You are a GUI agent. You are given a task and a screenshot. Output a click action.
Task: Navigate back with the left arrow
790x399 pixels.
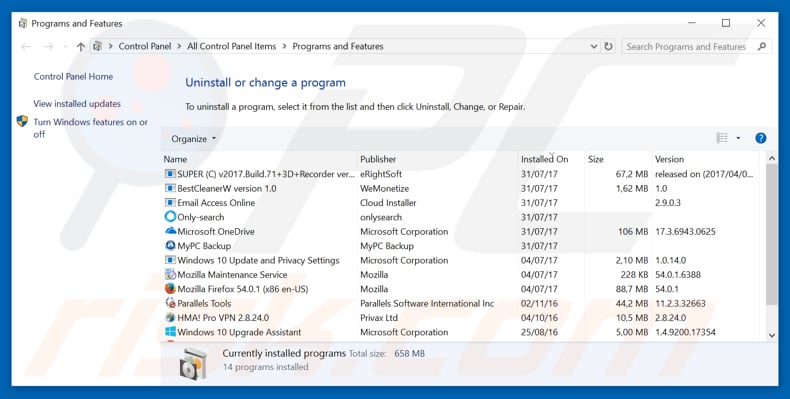[26, 46]
